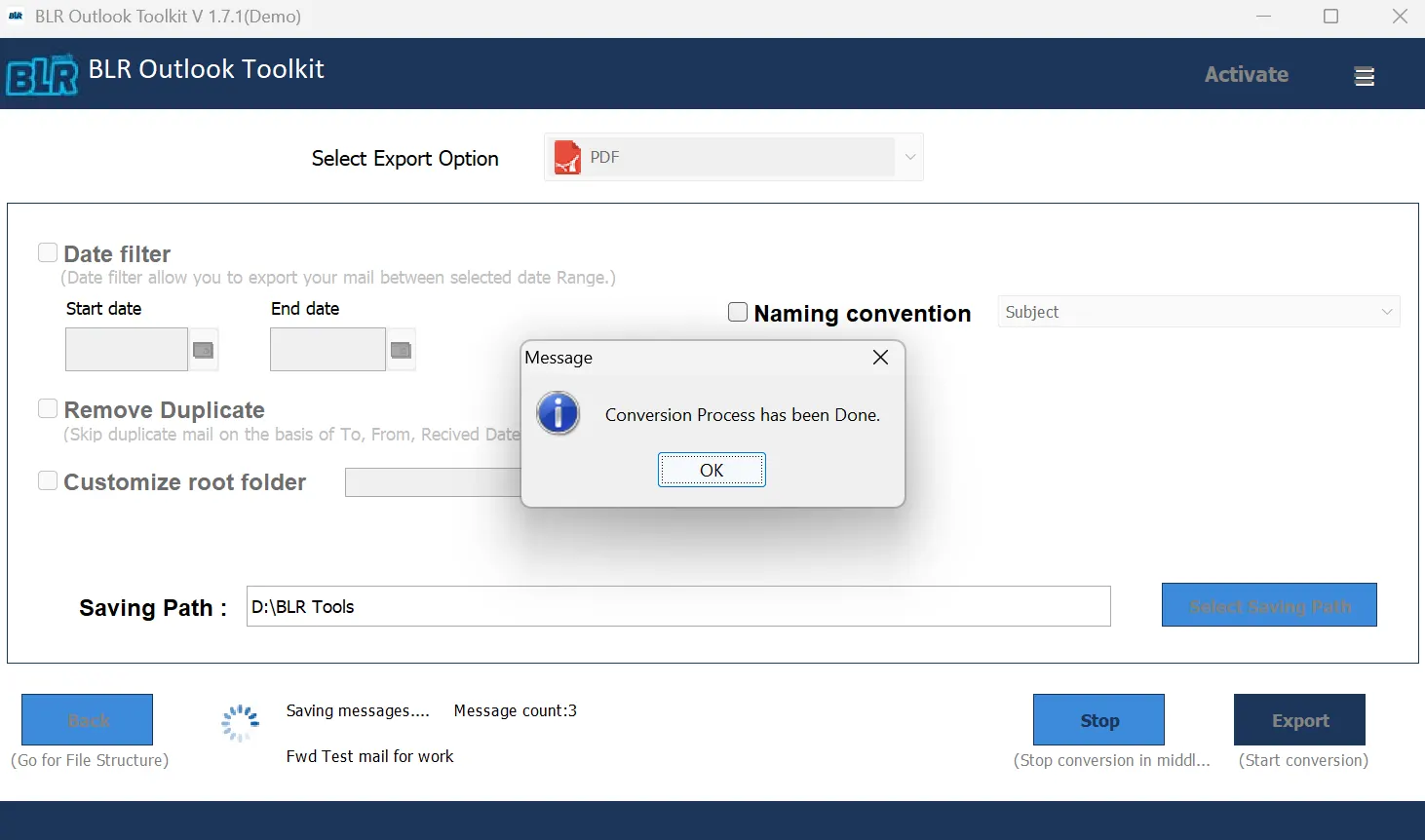Close the Message dialog with X
Viewport: 1425px width, 840px height.
[880, 358]
